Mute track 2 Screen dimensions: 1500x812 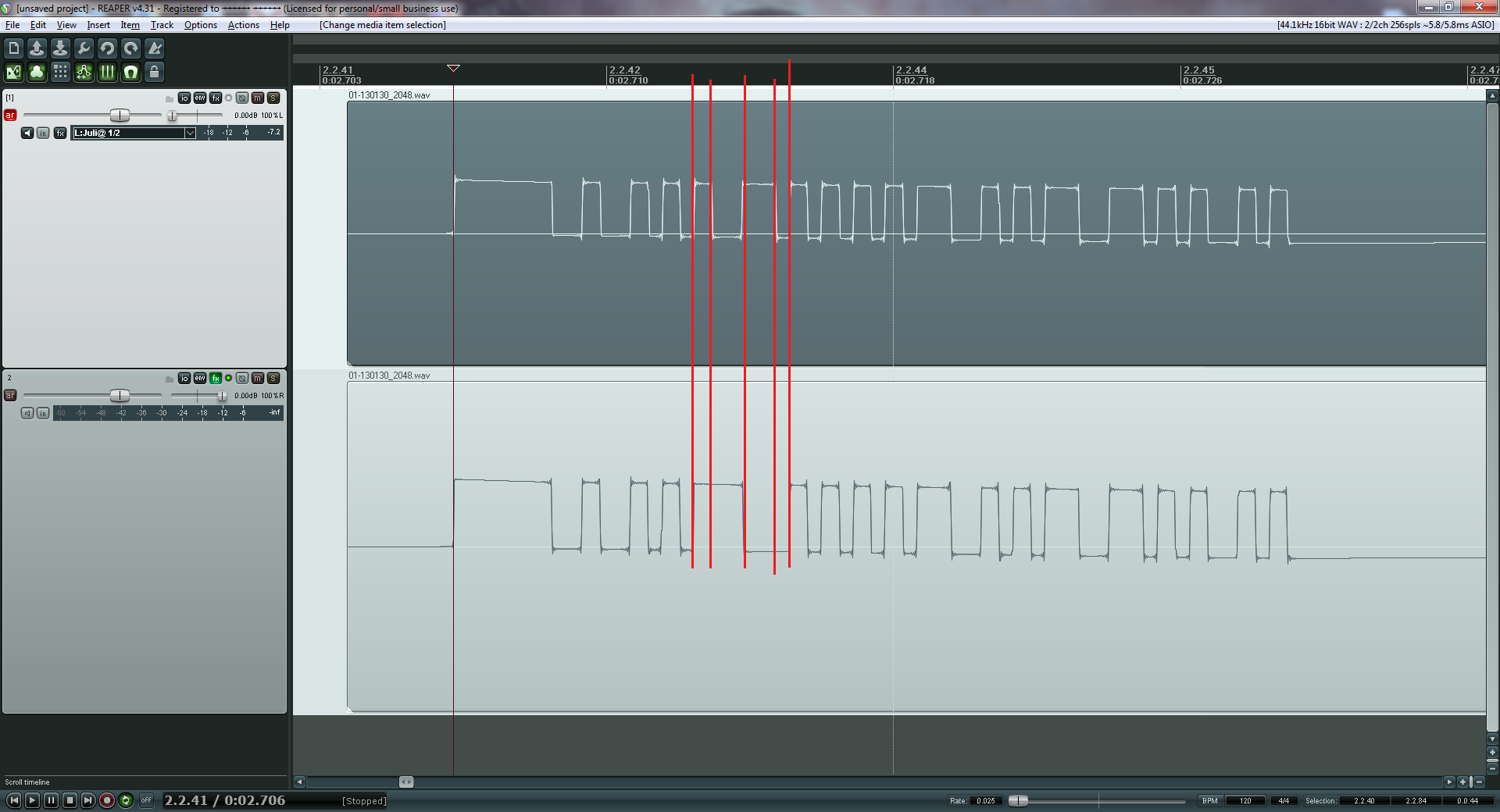[258, 379]
